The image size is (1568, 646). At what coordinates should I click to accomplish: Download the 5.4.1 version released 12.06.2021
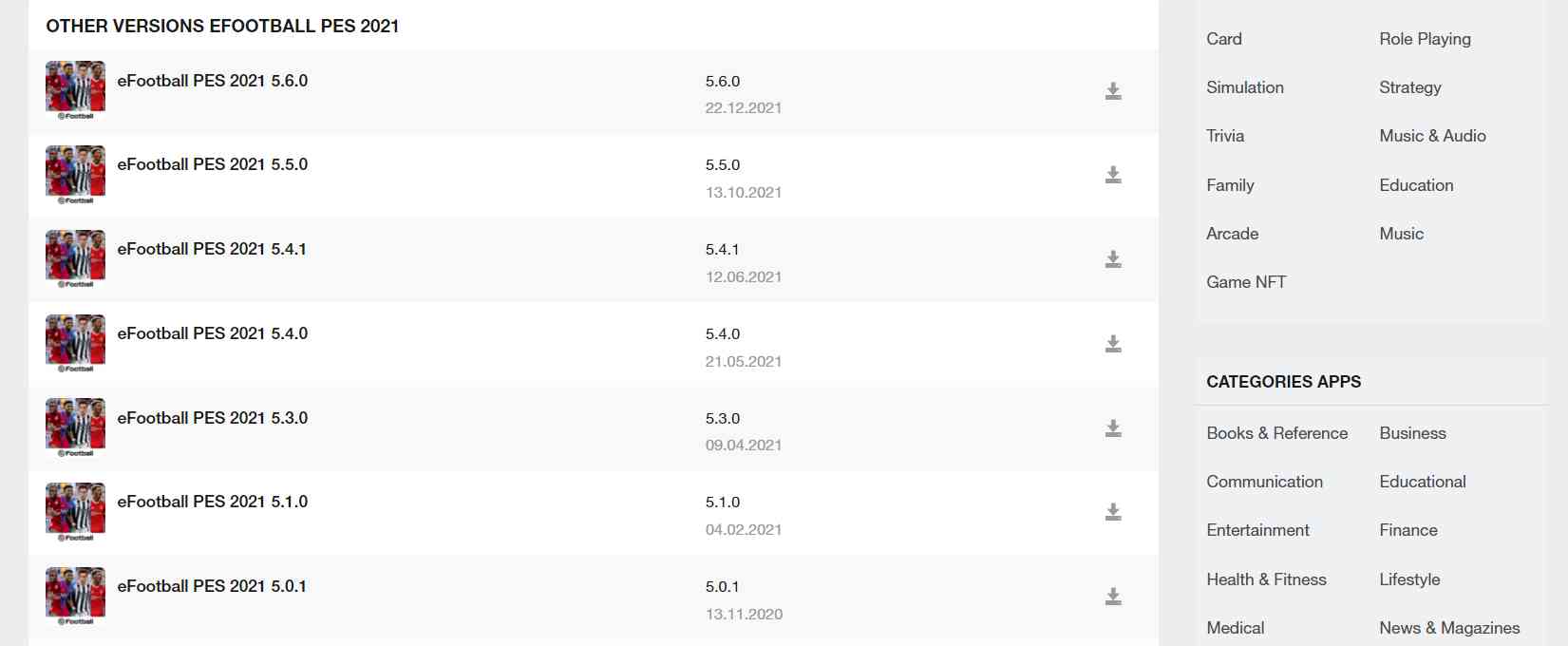click(x=1113, y=259)
